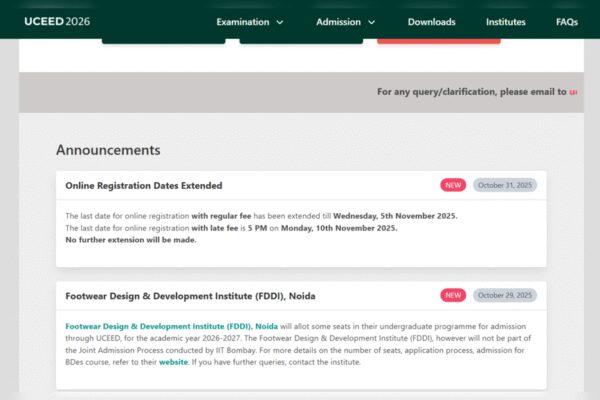Expand the Examination chevron arrow
Viewport: 600px width, 400px height.
(x=280, y=22)
